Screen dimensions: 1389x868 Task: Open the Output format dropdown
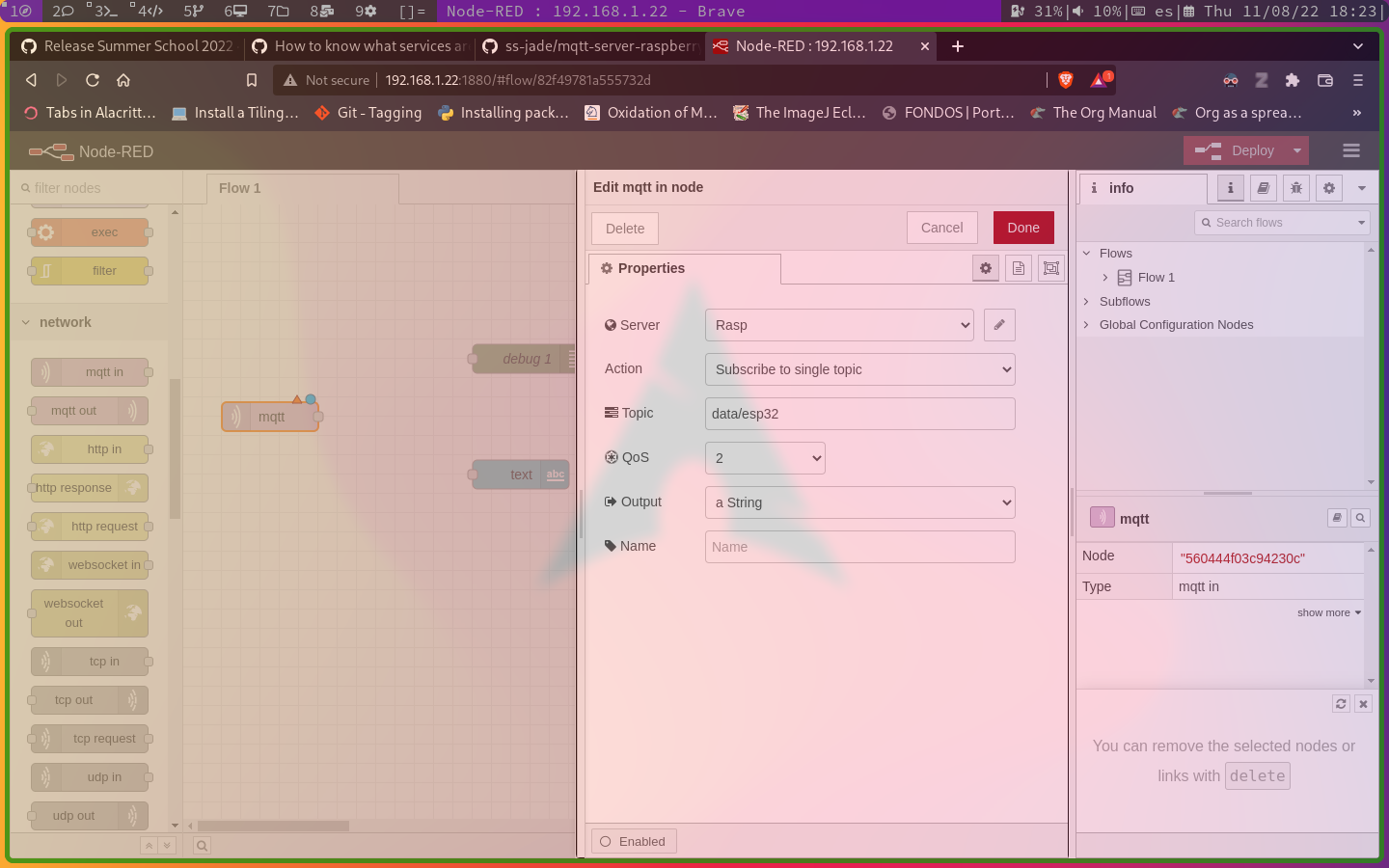click(860, 502)
